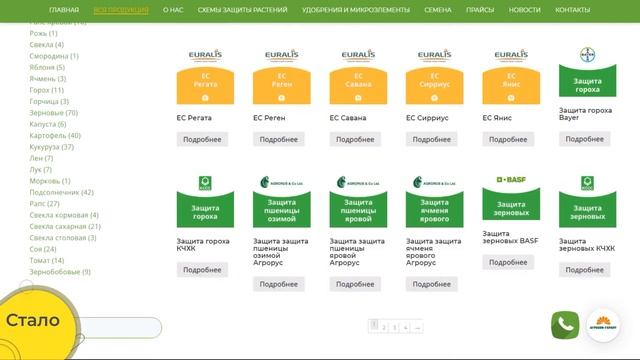The height and width of the screenshot is (360, 640).
Task: Filter by category Свекла сахарная (21)
Action: (65, 226)
